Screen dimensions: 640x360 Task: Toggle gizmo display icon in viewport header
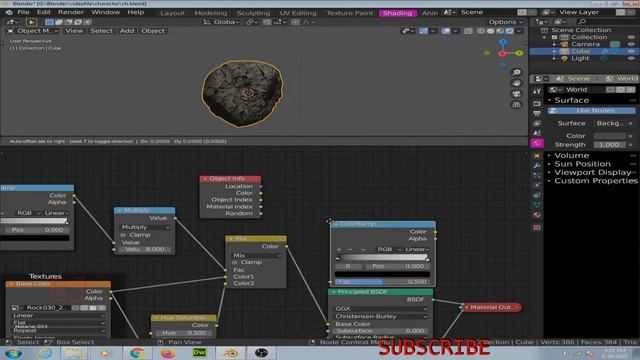coord(423,31)
